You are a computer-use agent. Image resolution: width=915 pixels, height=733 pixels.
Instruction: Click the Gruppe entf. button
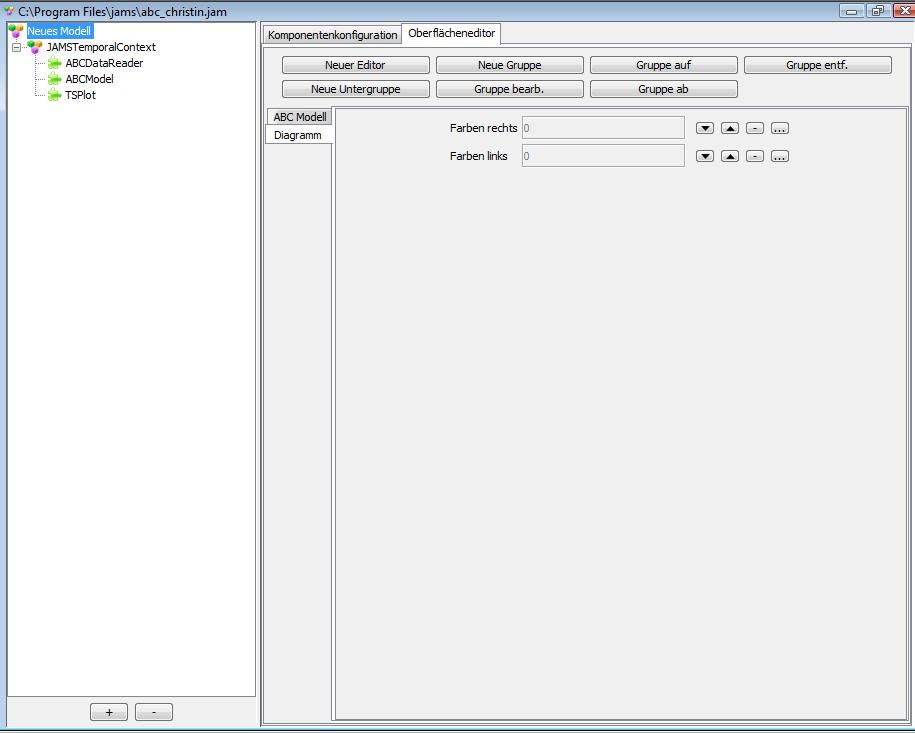pos(817,65)
